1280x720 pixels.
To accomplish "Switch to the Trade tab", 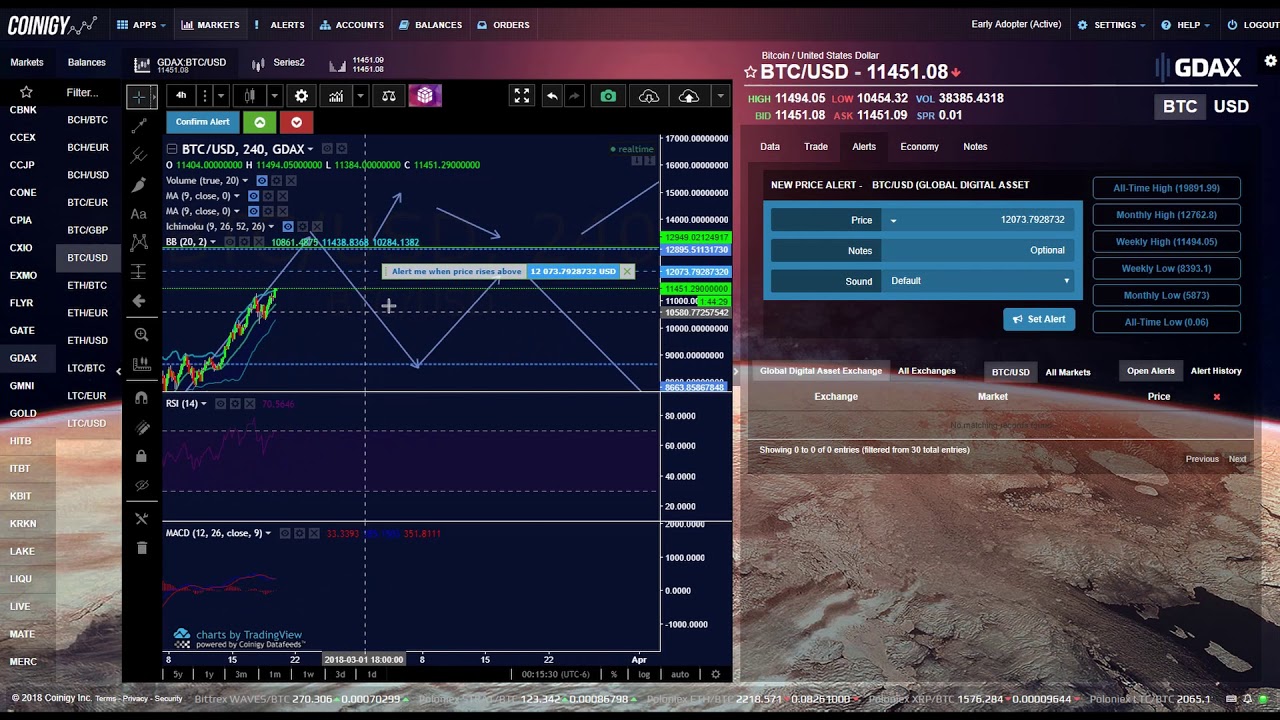I will pyautogui.click(x=816, y=147).
